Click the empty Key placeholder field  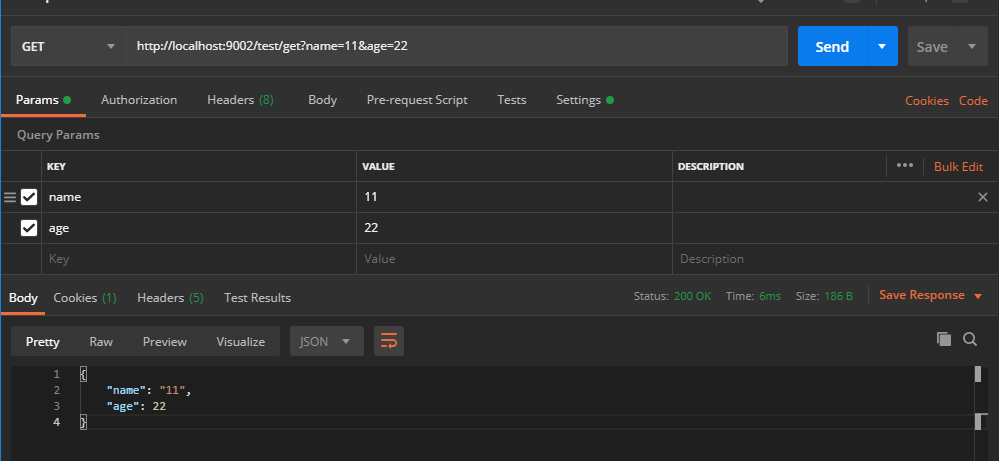(x=199, y=259)
